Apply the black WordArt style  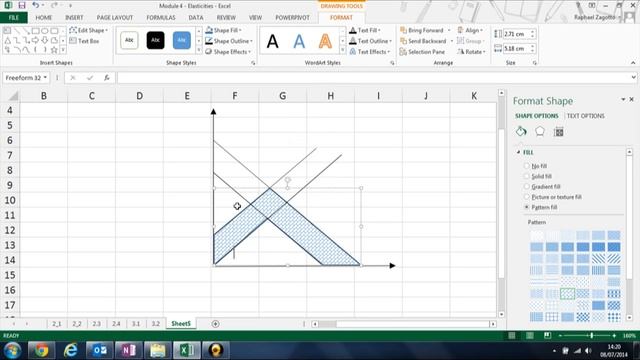273,41
